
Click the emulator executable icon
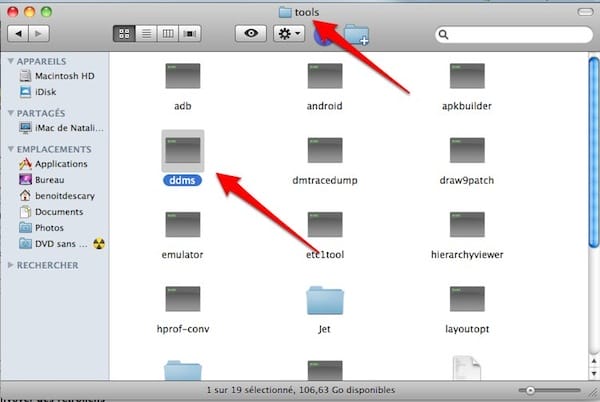coord(184,226)
